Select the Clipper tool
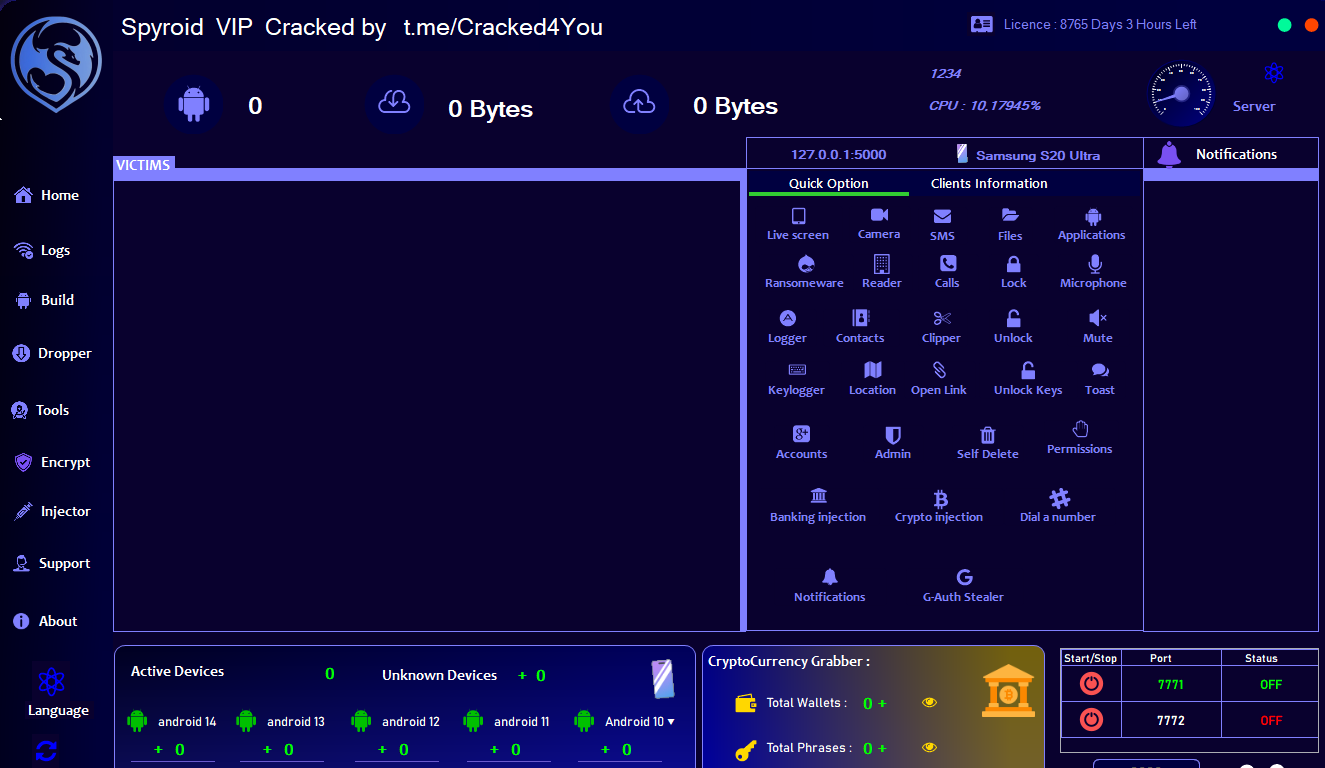1325x768 pixels. 941,326
